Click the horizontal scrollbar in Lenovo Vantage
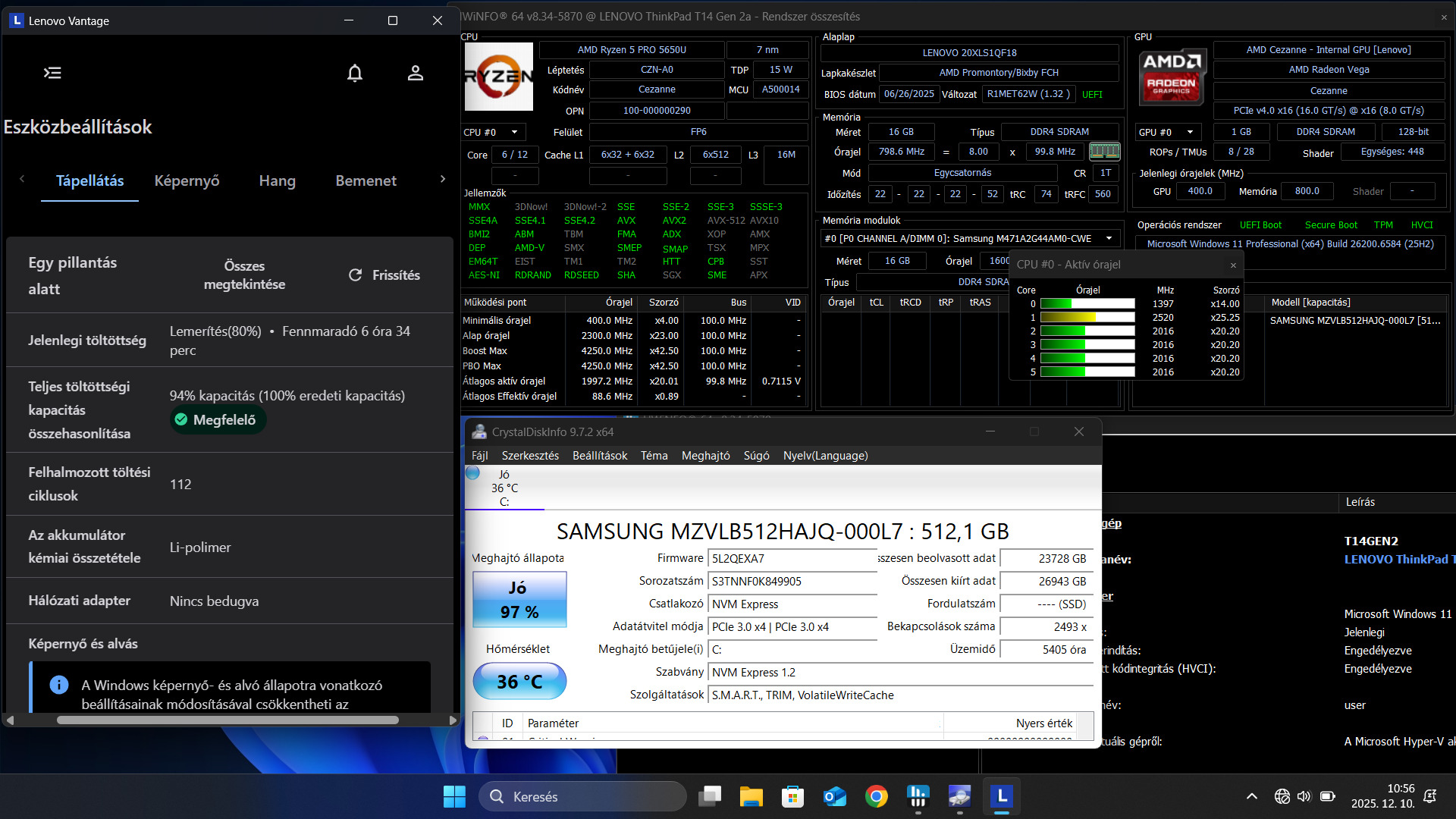The height and width of the screenshot is (819, 1456). point(227,720)
